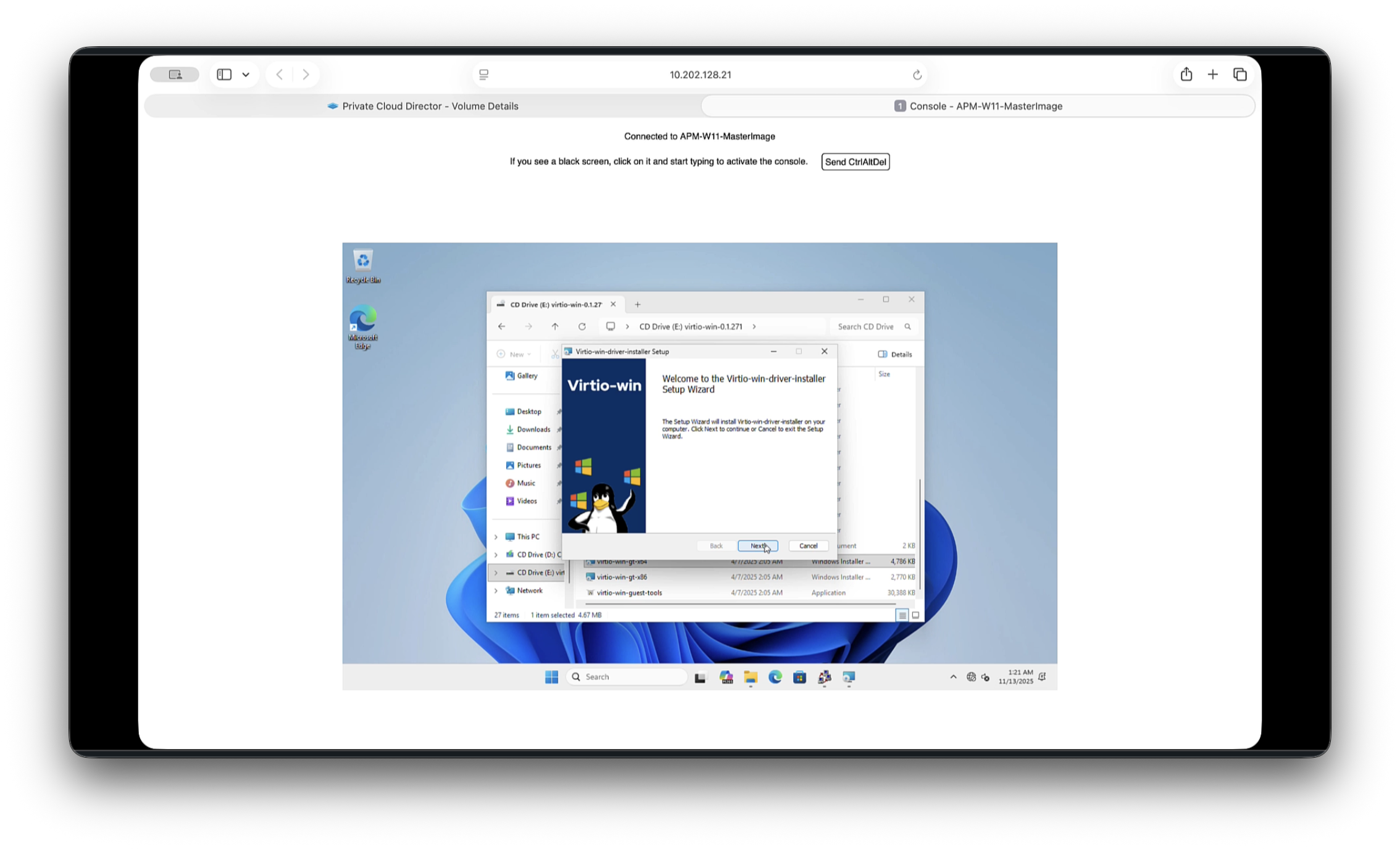Open Microsoft Store from the taskbar
Image resolution: width=1400 pixels, height=849 pixels.
[x=799, y=677]
